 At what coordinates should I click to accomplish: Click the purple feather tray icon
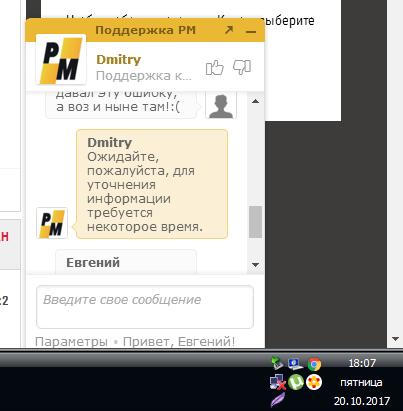pyautogui.click(x=278, y=400)
